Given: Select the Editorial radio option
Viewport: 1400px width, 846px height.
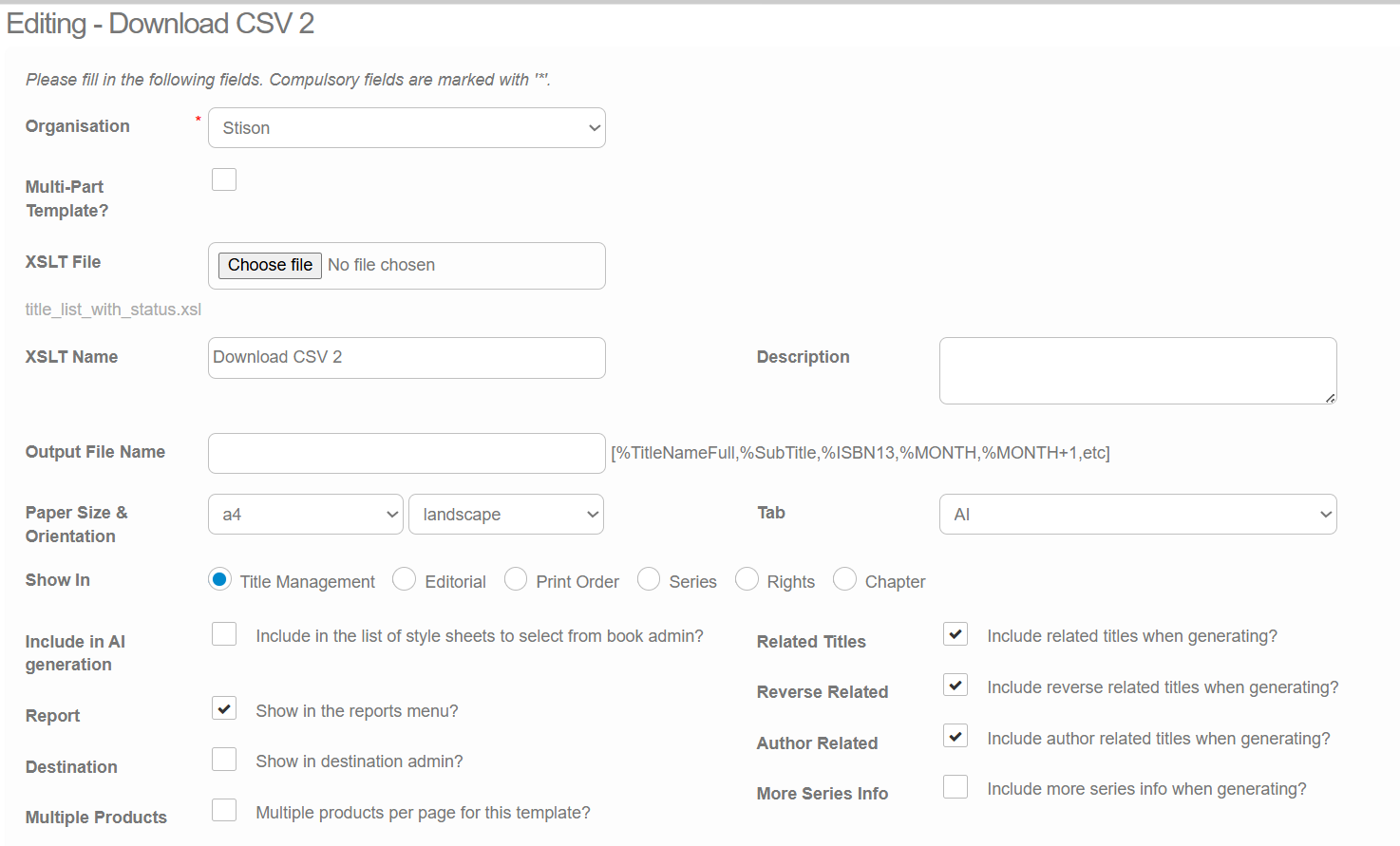Looking at the screenshot, I should (405, 579).
